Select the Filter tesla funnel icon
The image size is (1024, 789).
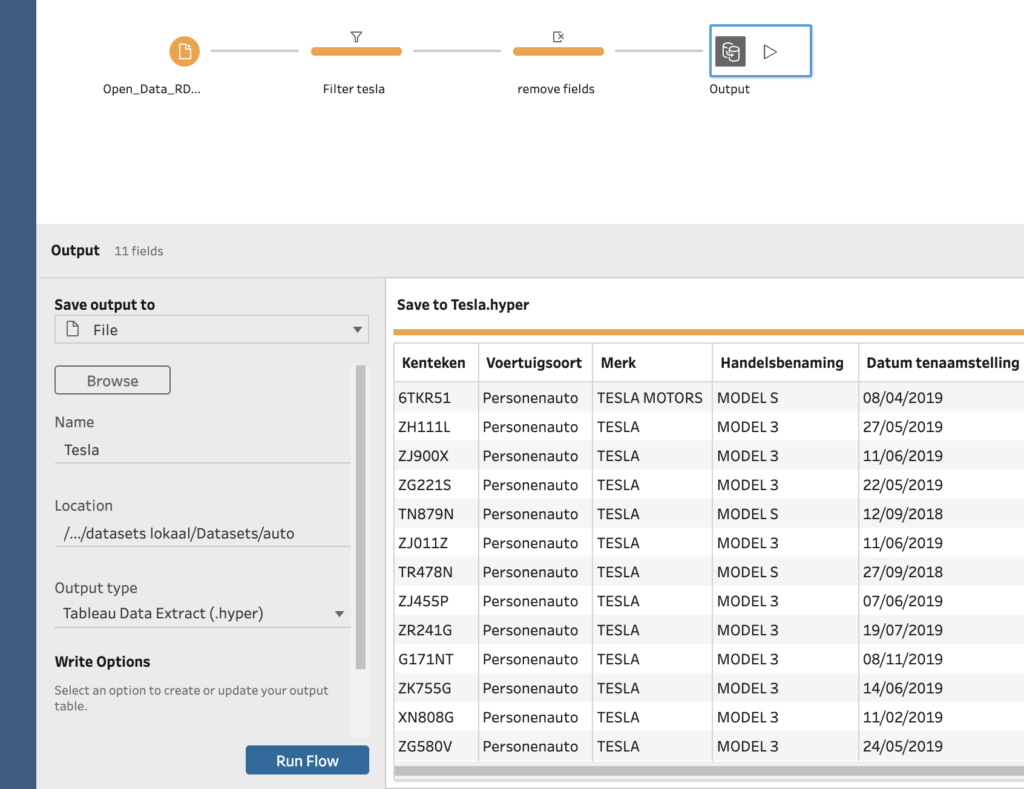coord(356,37)
